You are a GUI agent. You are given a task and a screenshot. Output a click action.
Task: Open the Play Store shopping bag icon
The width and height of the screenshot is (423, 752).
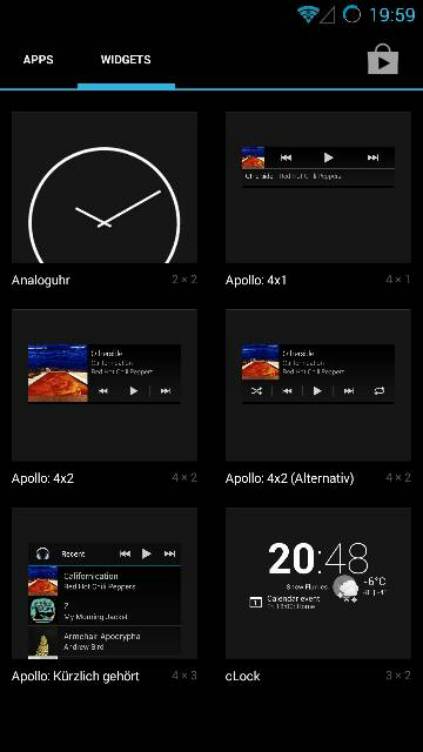[x=383, y=59]
